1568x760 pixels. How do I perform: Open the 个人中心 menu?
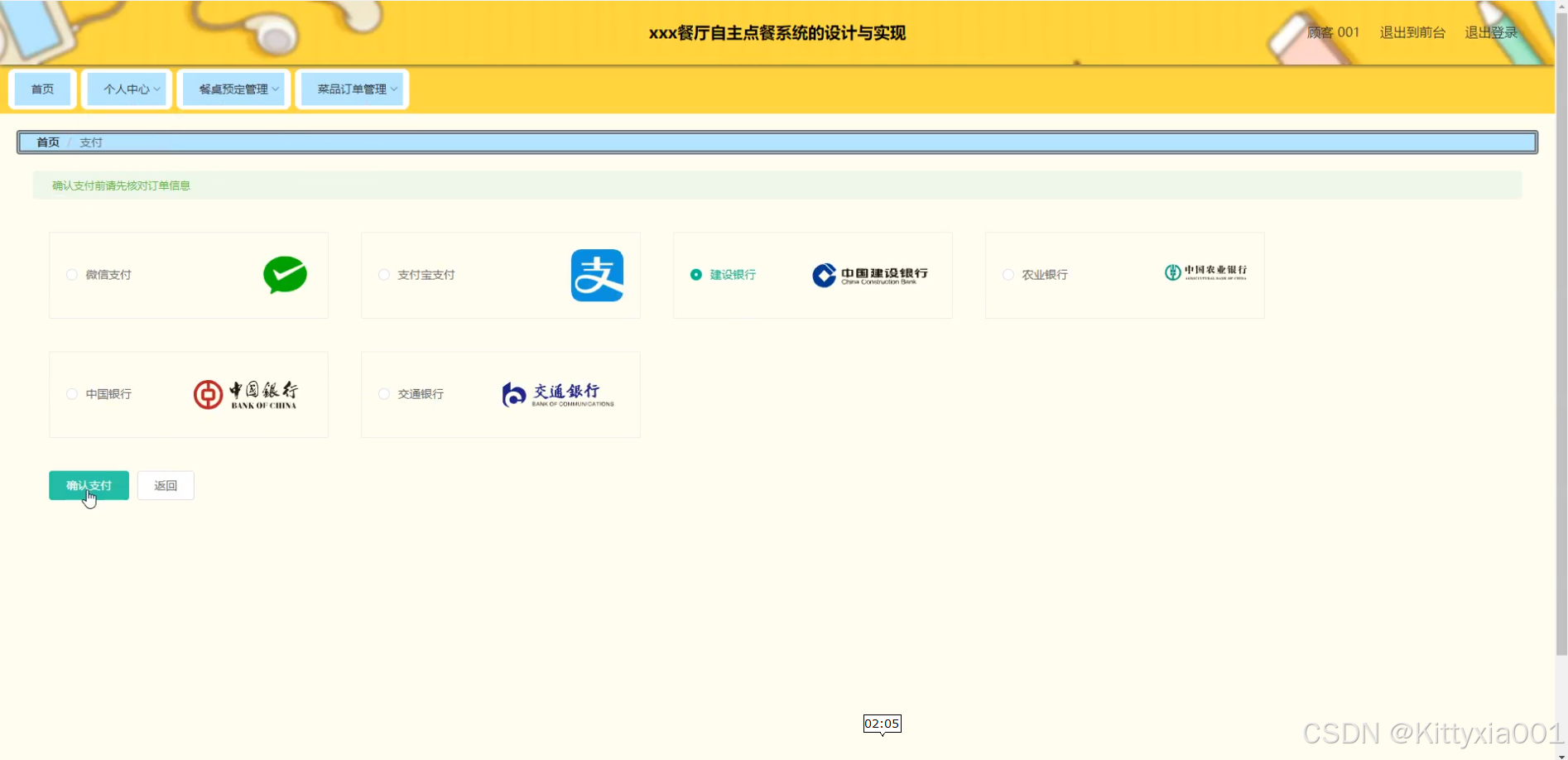click(x=127, y=89)
